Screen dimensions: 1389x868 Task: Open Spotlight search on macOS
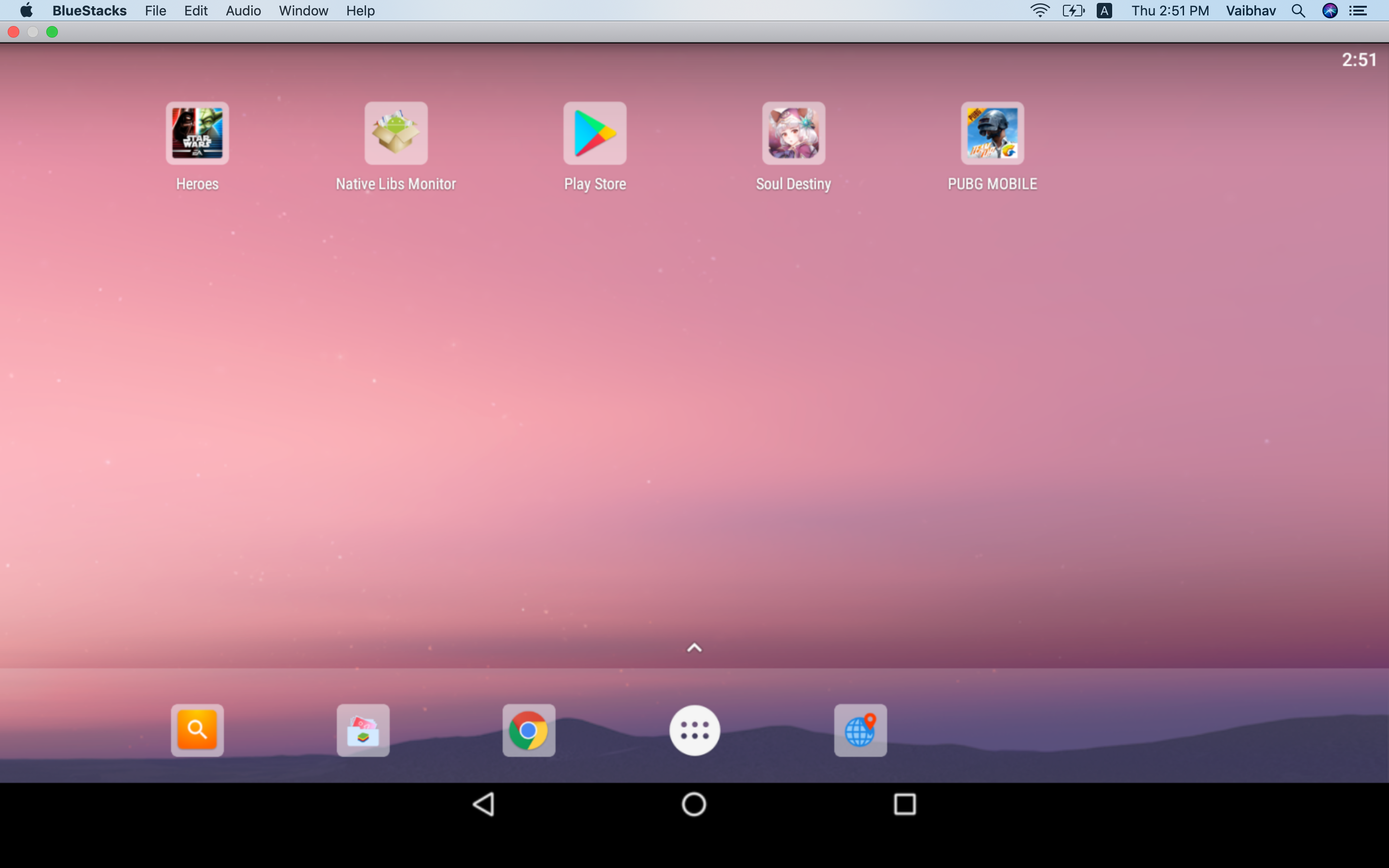tap(1299, 11)
